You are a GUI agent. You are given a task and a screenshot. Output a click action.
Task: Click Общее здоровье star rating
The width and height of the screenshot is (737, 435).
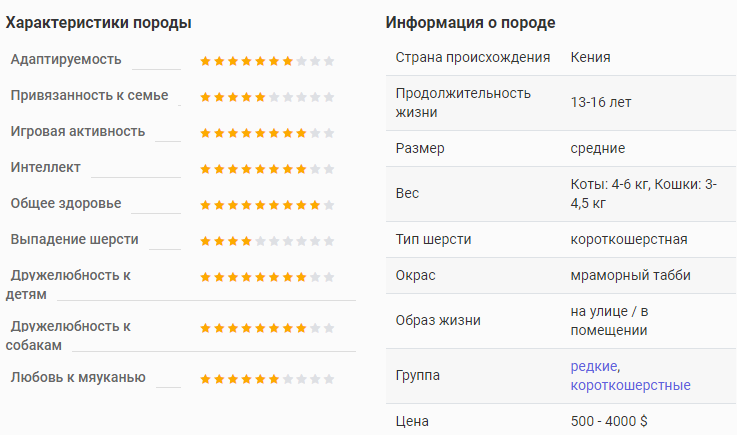[x=267, y=205]
